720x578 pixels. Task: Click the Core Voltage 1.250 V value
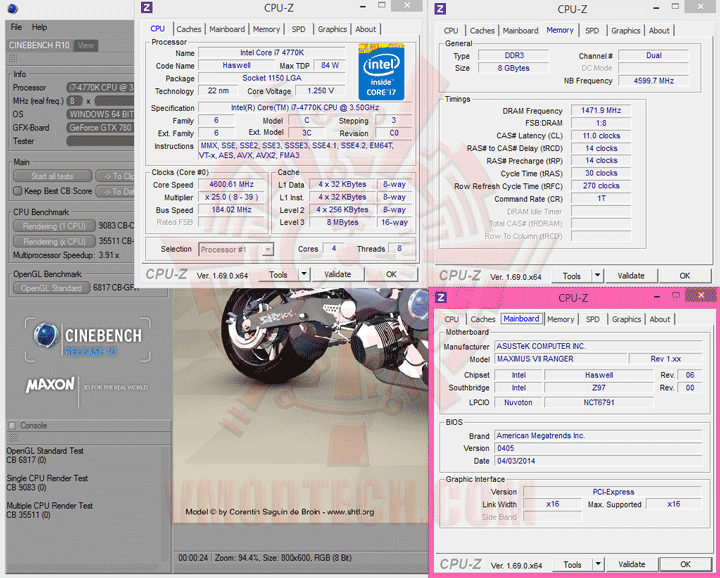pos(321,90)
